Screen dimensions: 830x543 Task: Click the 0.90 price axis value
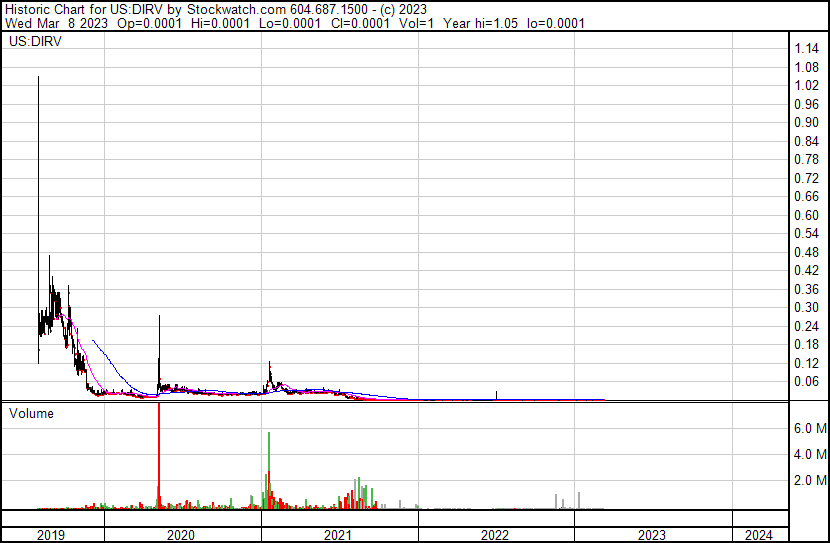[x=806, y=122]
